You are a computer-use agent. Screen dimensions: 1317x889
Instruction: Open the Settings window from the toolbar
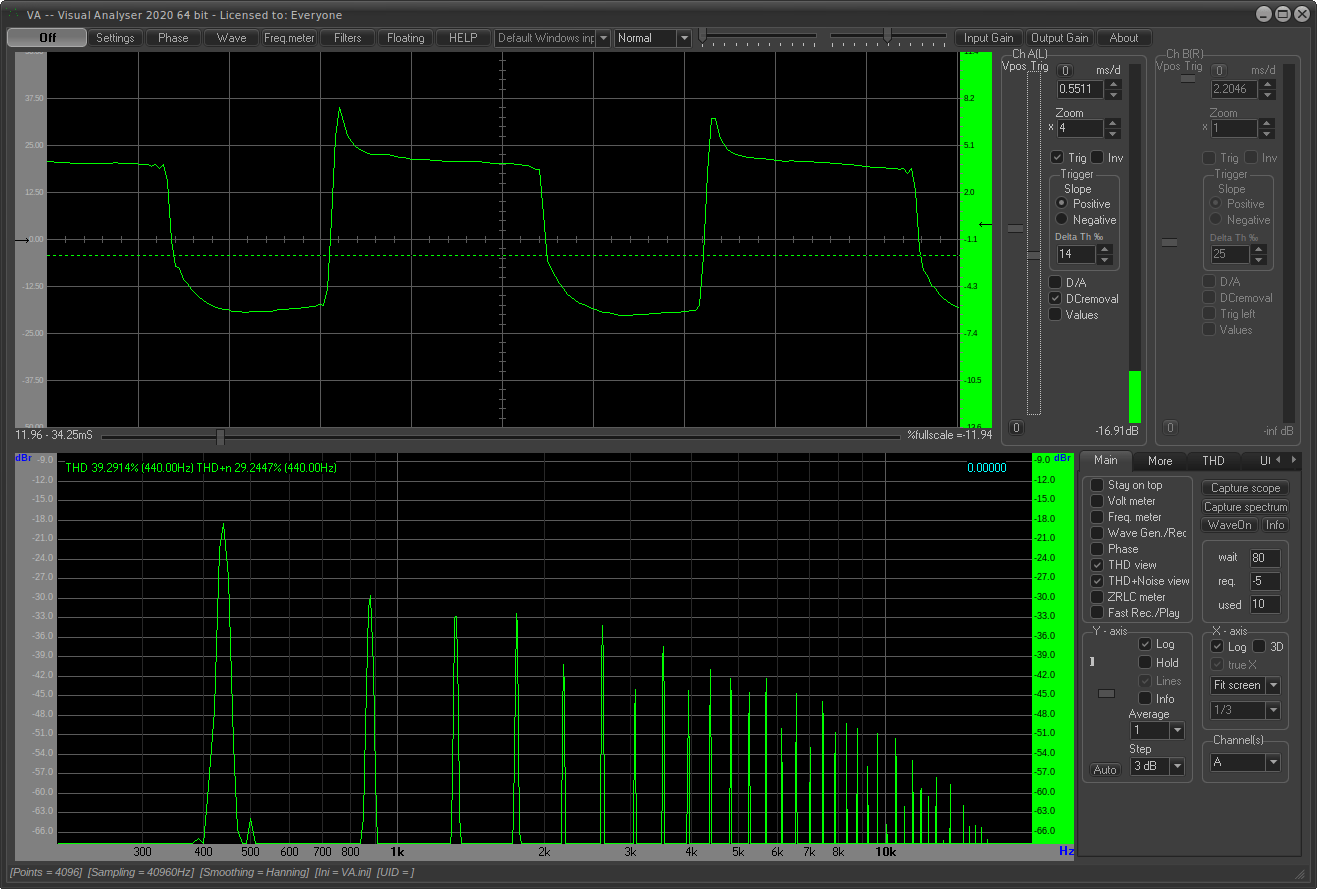tap(115, 38)
